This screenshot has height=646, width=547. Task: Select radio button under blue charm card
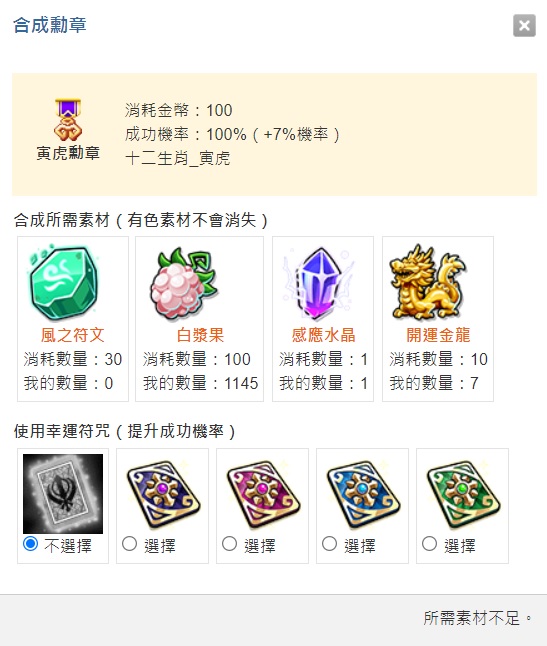(x=330, y=544)
